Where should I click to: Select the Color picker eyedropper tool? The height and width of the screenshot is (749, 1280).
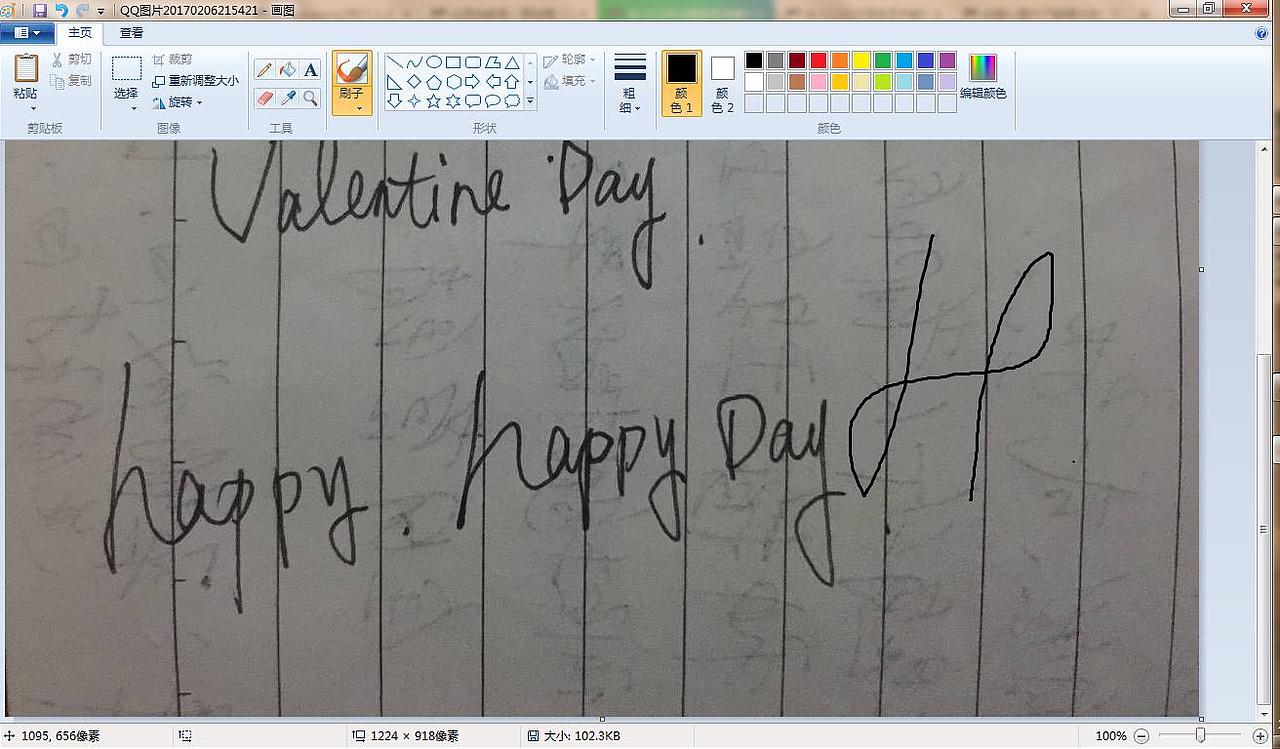coord(286,98)
